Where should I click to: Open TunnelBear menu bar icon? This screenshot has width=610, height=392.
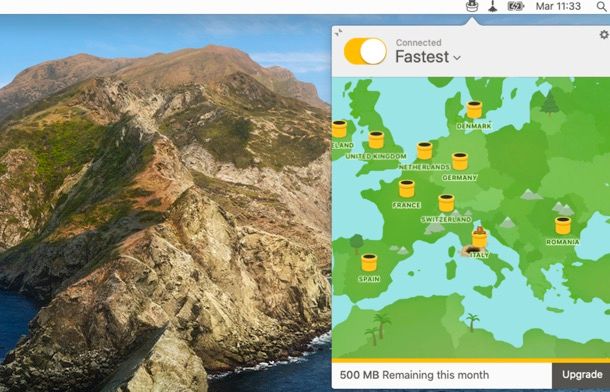point(472,6)
